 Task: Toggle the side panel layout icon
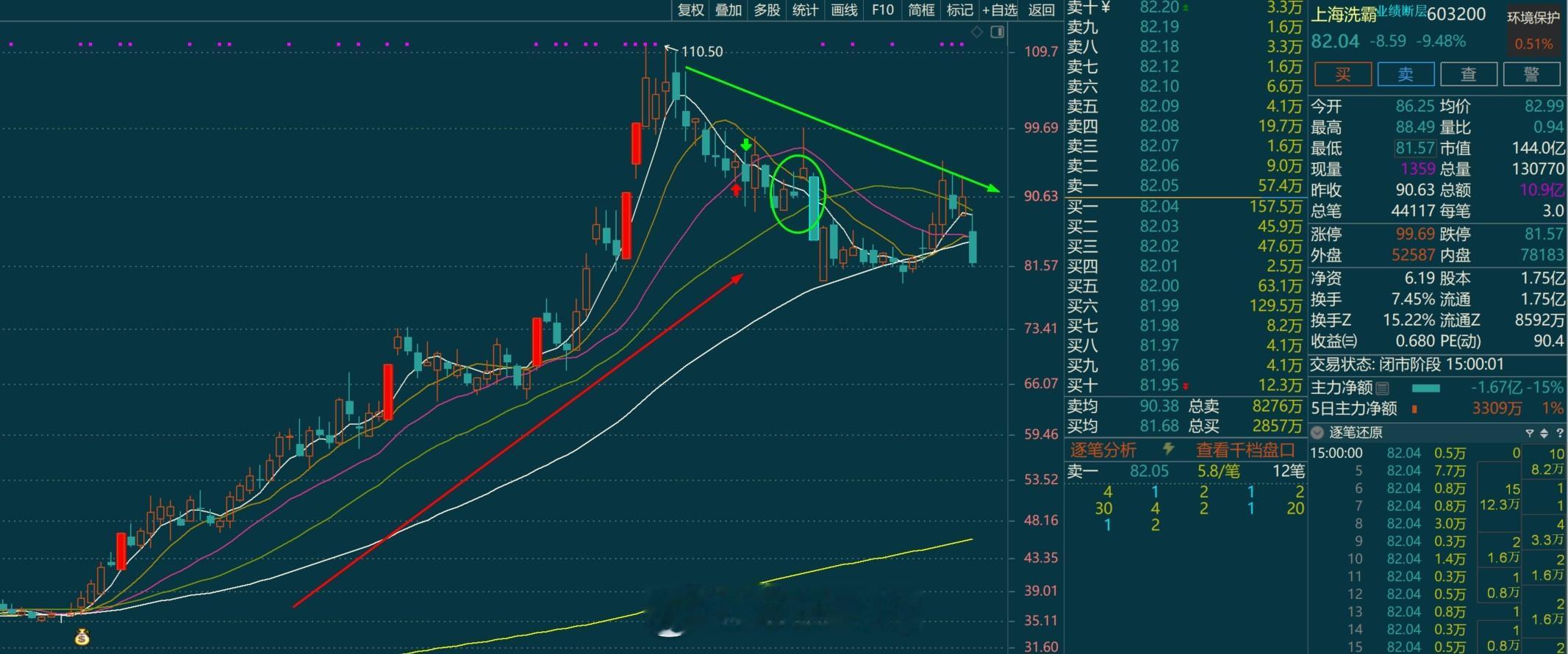pos(997,32)
